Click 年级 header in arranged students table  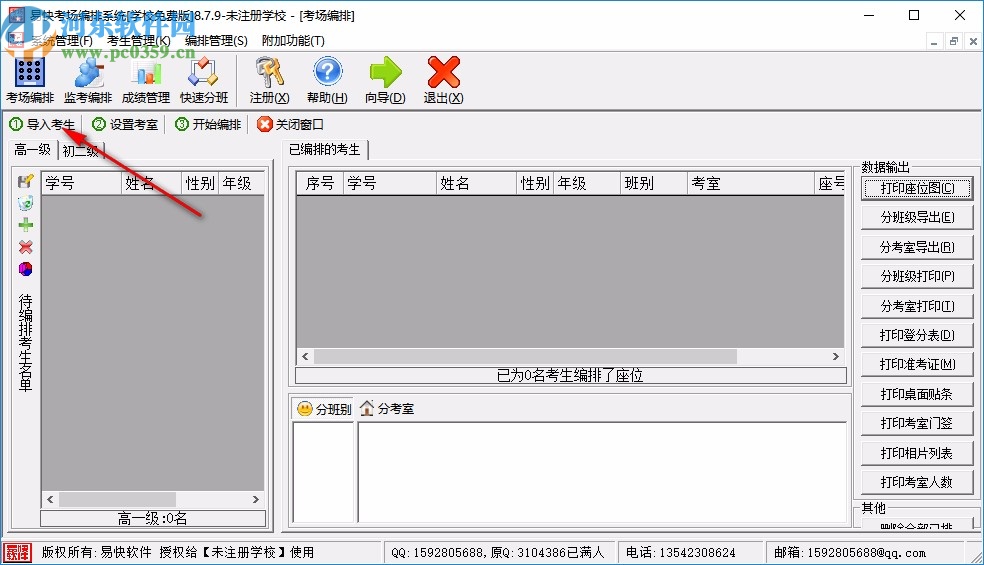(587, 183)
